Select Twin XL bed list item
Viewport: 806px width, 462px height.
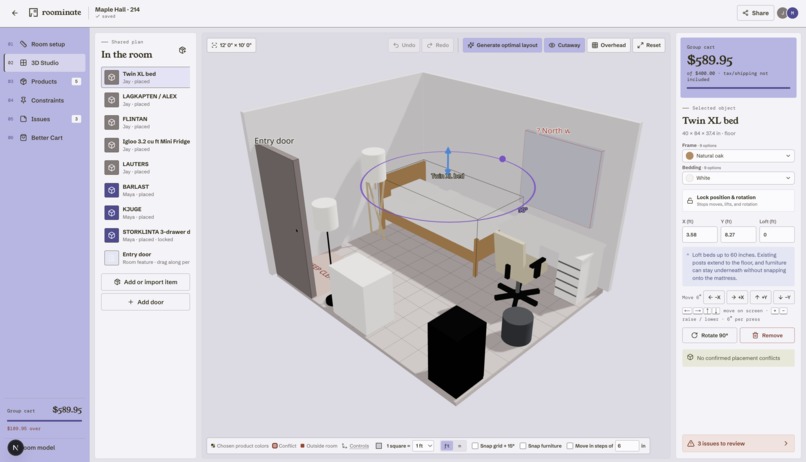(145, 77)
